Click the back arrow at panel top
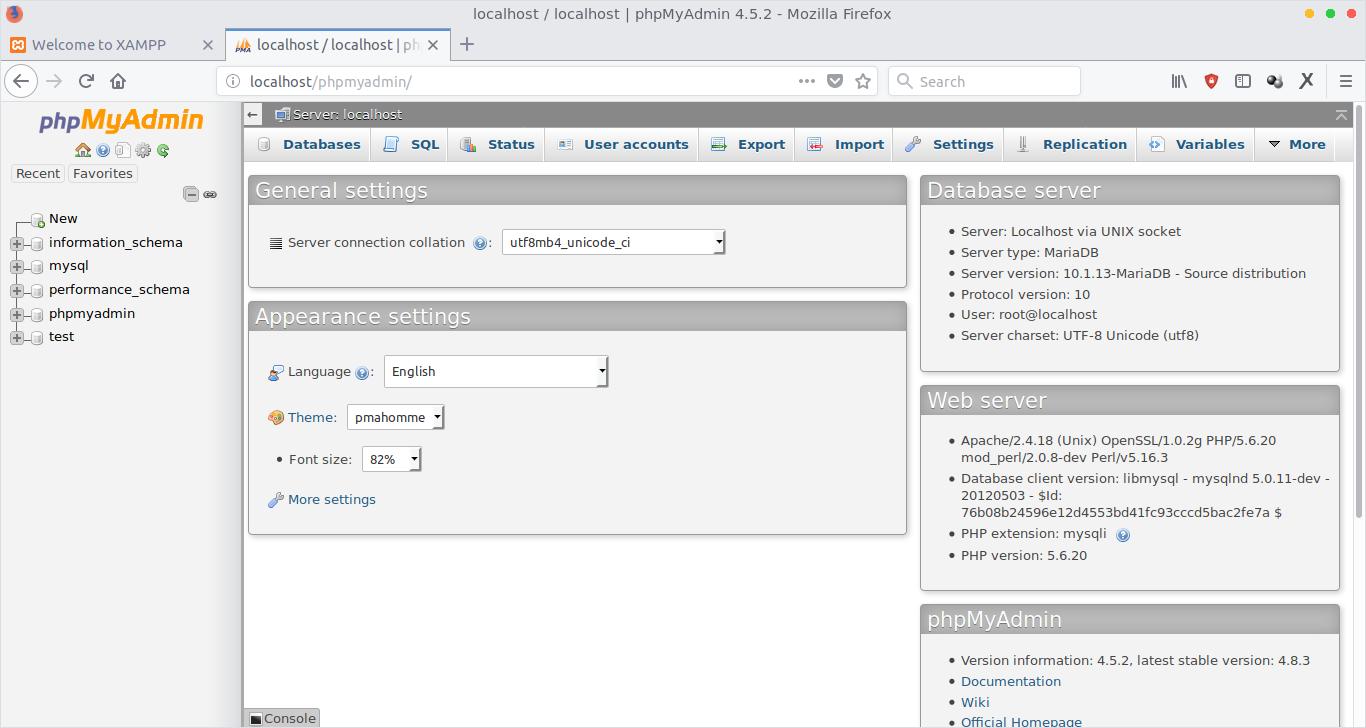The height and width of the screenshot is (728, 1366). tap(253, 114)
